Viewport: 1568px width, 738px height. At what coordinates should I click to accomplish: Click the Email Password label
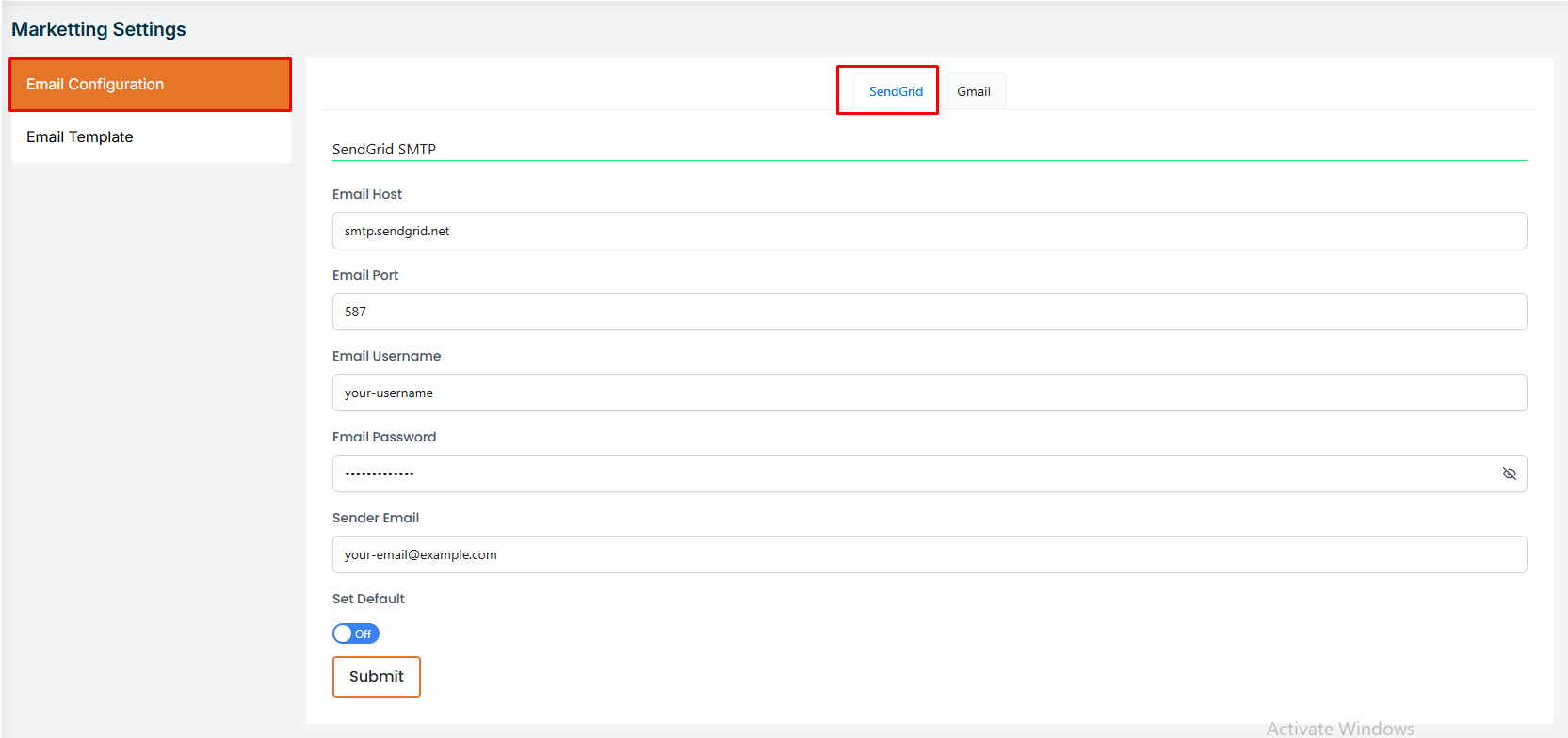384,437
